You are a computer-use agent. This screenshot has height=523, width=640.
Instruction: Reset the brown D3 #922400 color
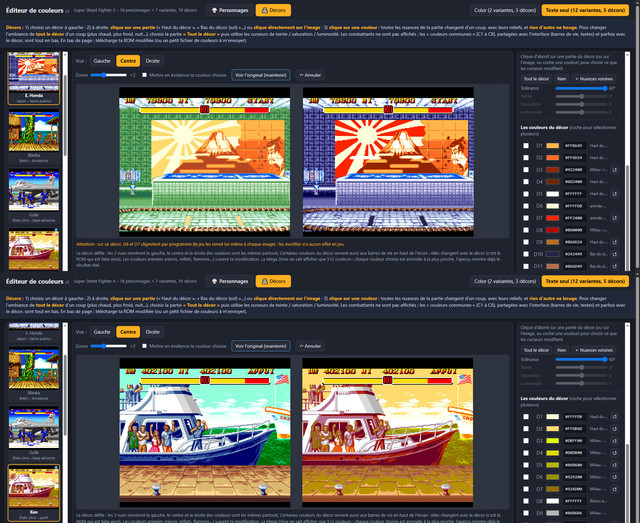click(615, 170)
